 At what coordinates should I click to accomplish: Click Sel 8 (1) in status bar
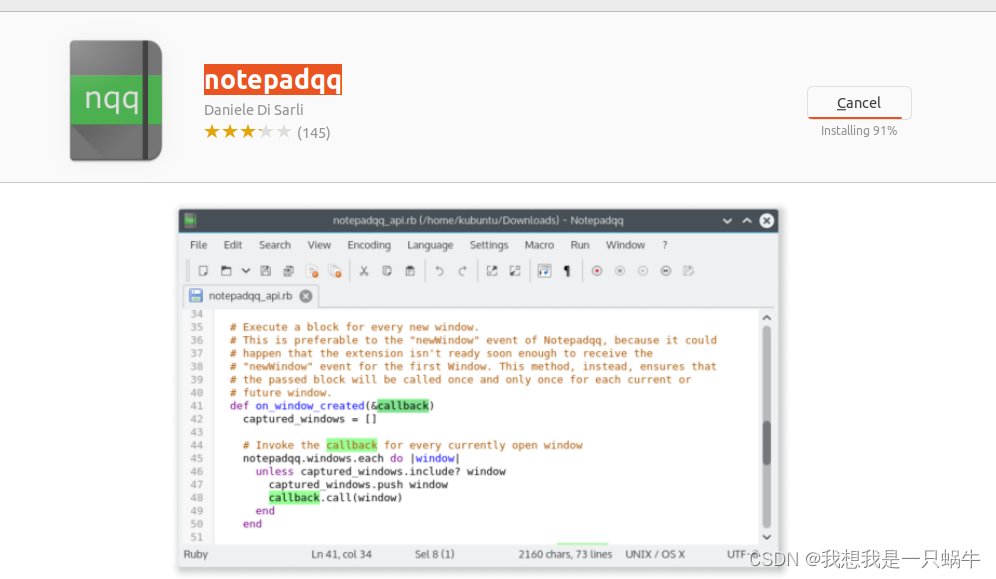[x=434, y=554]
